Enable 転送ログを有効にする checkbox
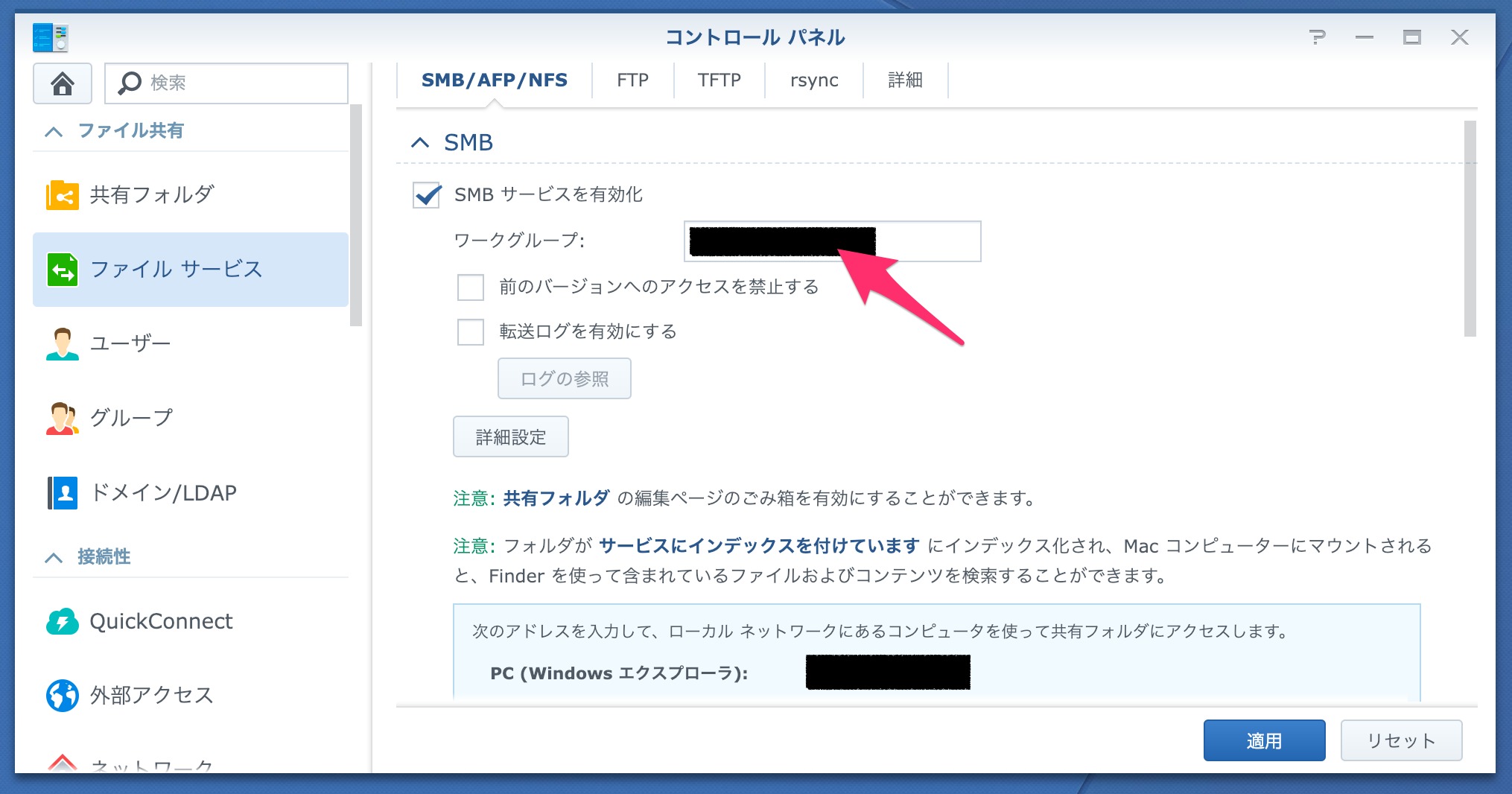 click(x=471, y=331)
